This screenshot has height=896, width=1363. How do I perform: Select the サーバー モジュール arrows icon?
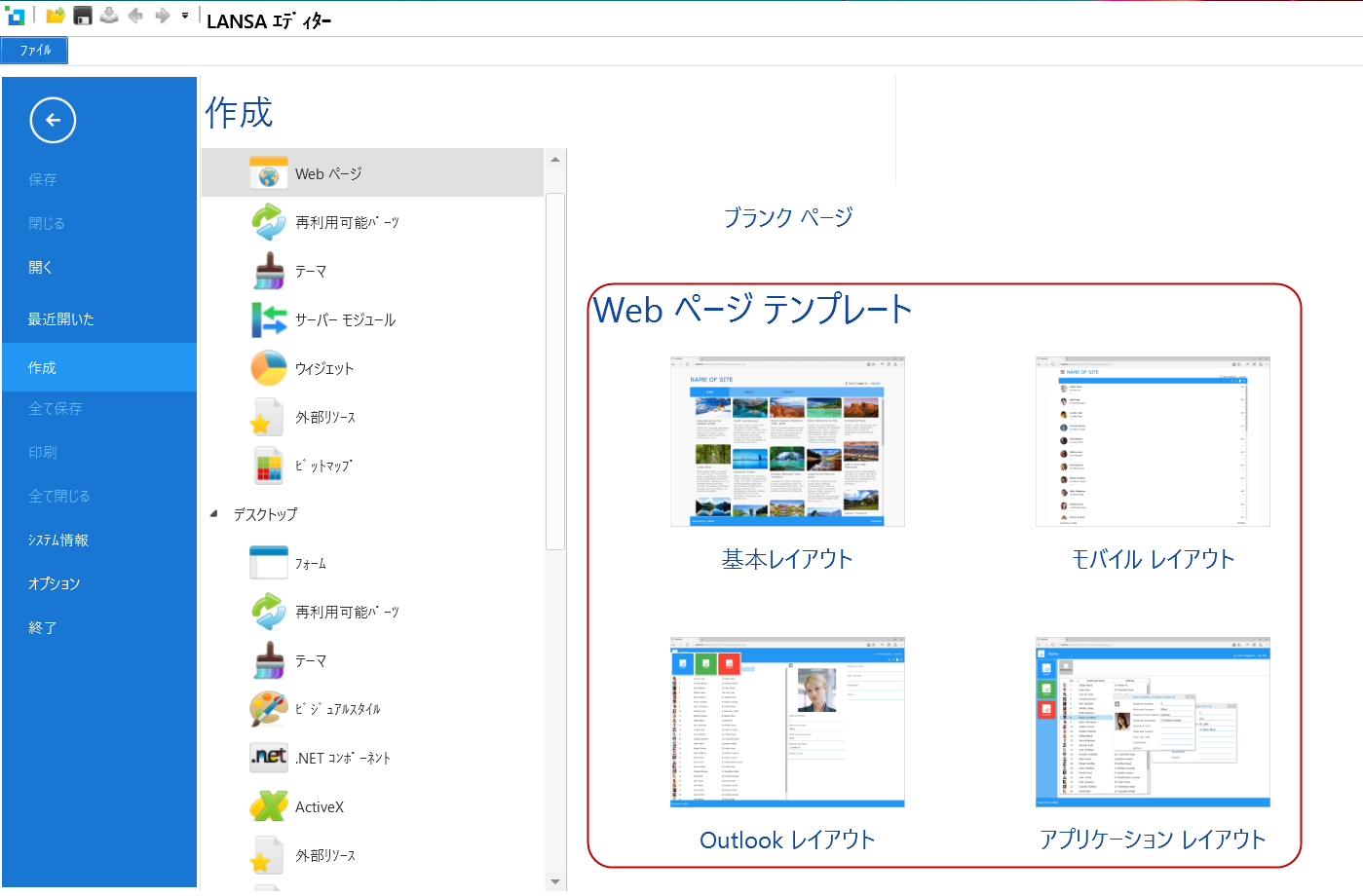click(269, 319)
